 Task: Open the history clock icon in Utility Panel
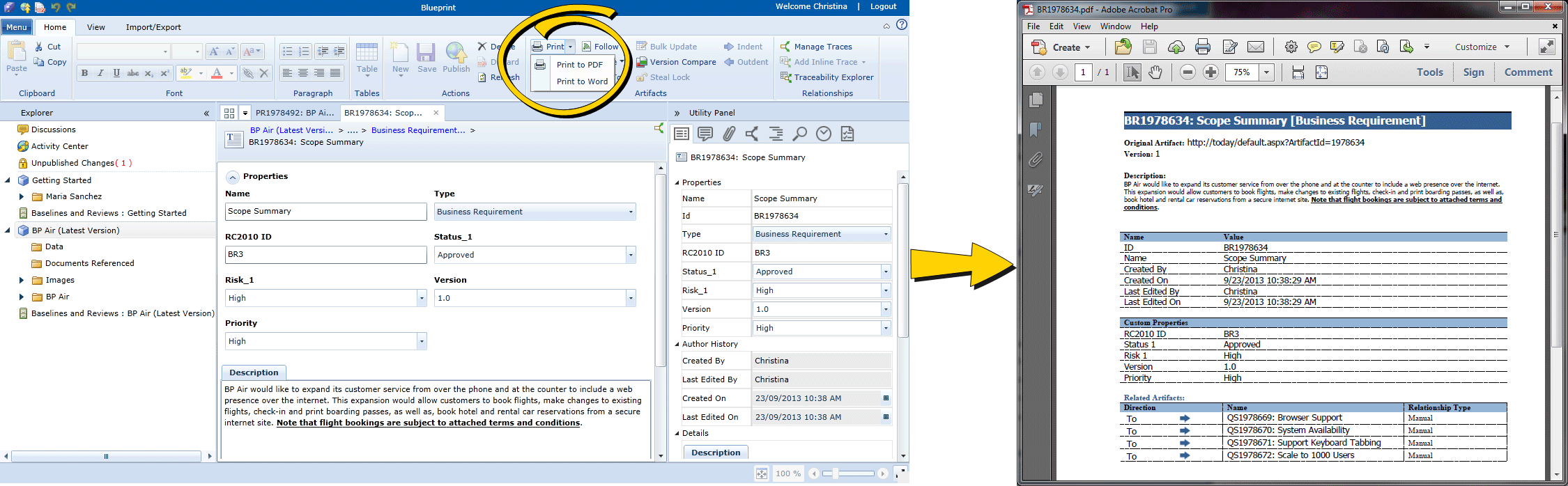(x=824, y=134)
